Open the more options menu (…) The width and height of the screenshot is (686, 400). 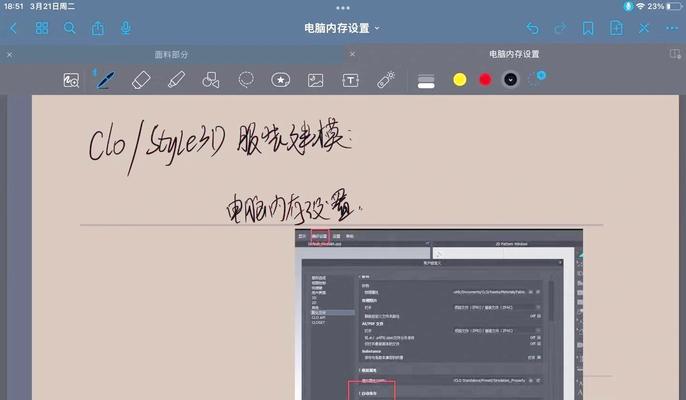672,28
